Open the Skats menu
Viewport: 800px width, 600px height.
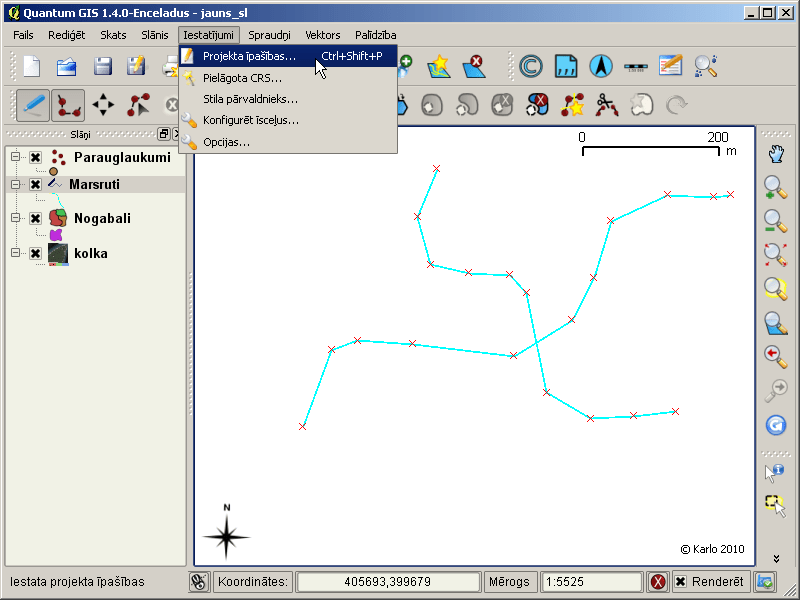[113, 35]
